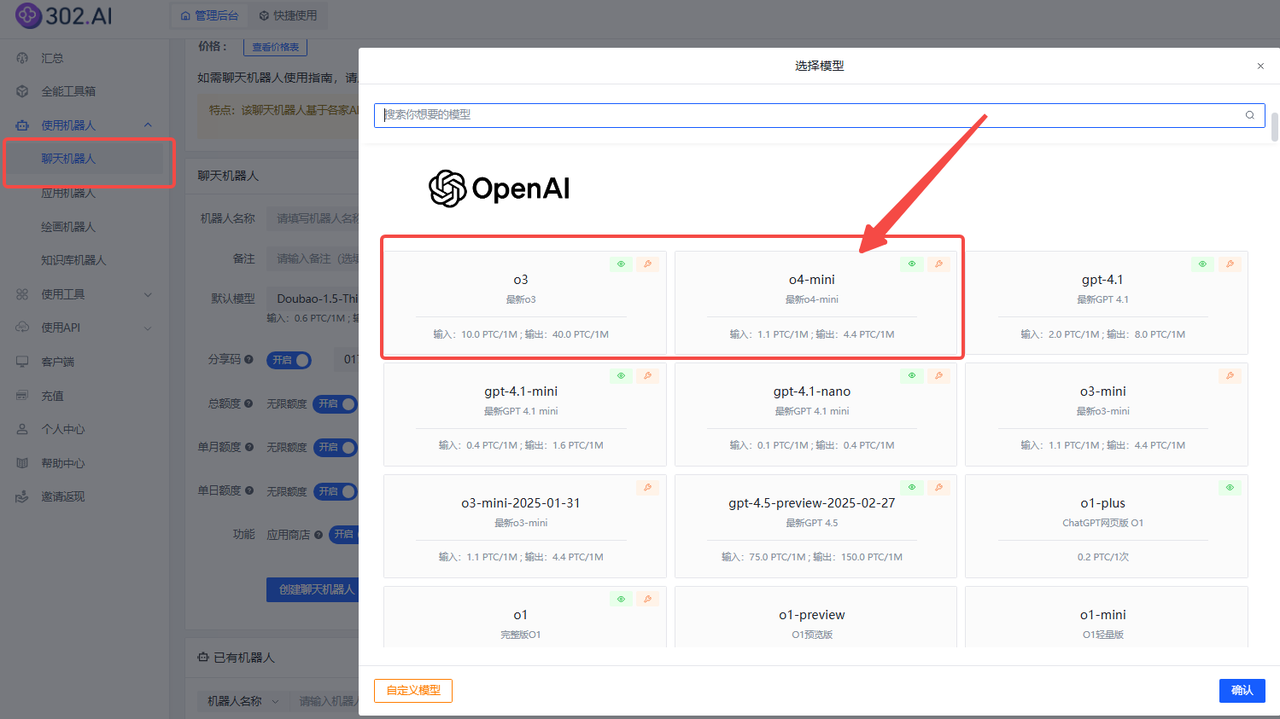Toggle the 单月额度 unlimited switch

point(335,447)
